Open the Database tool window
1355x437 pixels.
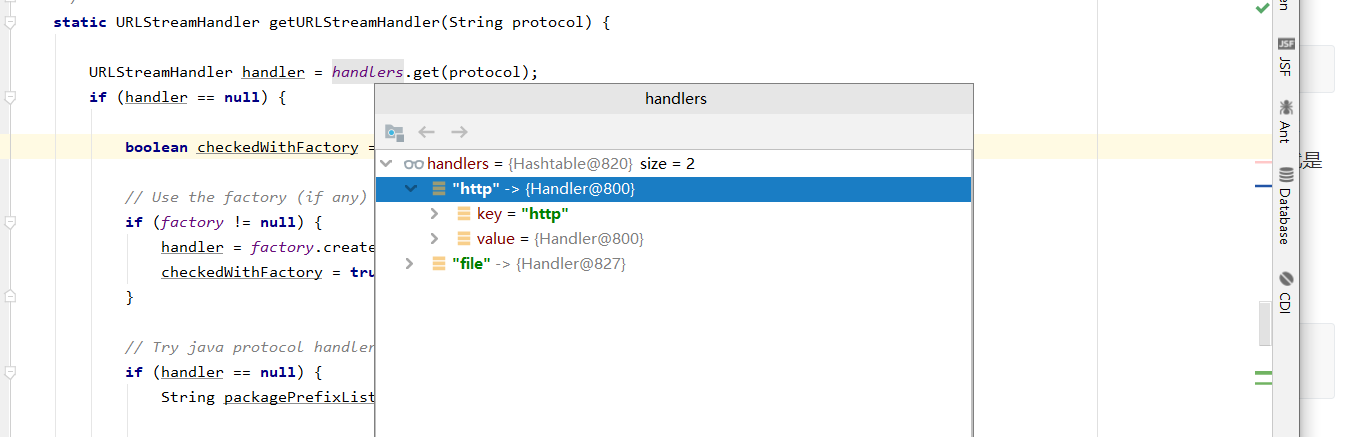[1285, 206]
